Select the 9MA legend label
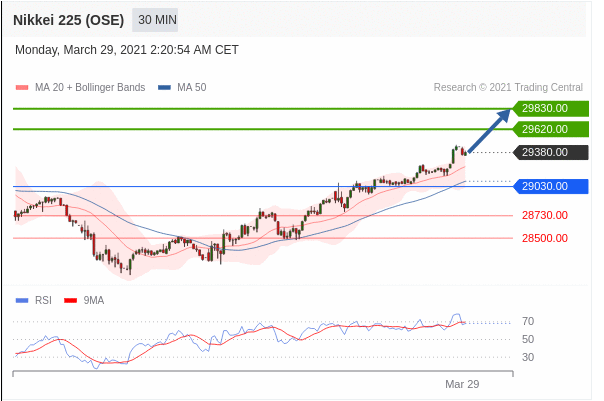The width and height of the screenshot is (604, 401). (x=94, y=300)
